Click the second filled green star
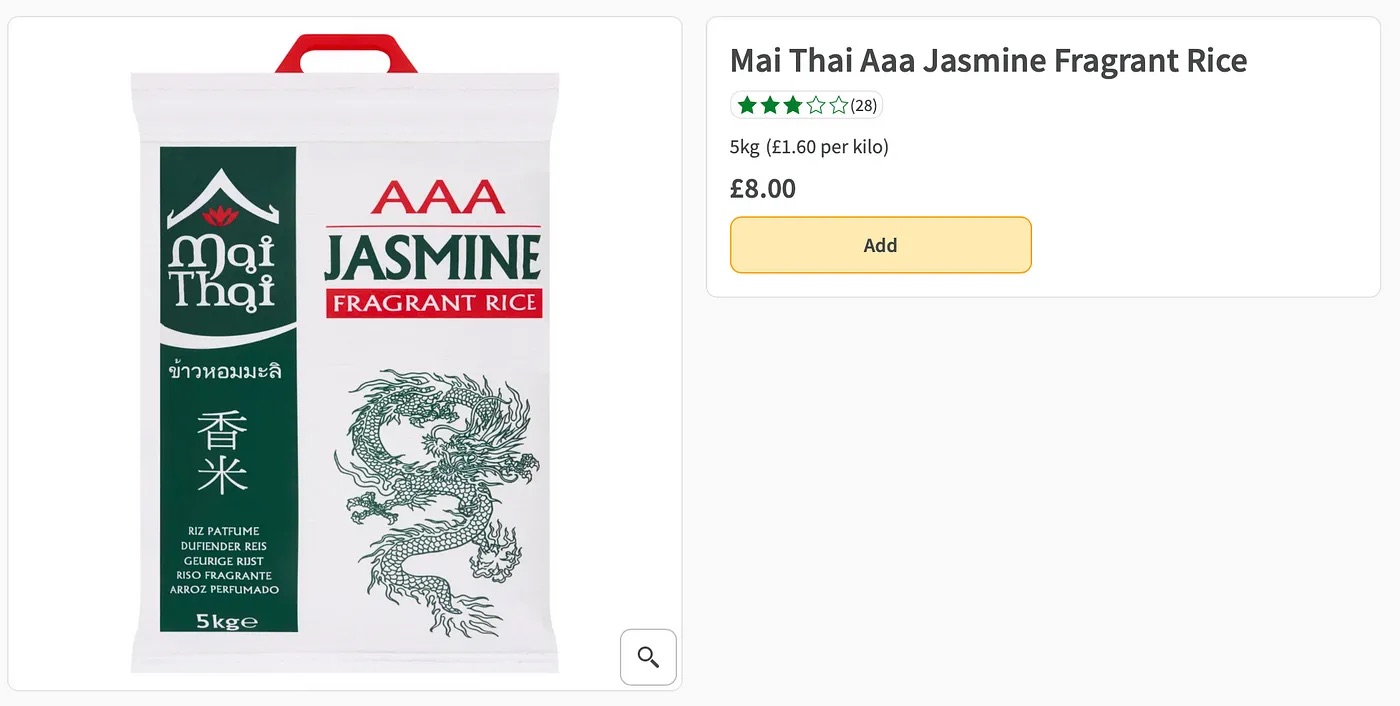The width and height of the screenshot is (1400, 706). click(x=770, y=105)
